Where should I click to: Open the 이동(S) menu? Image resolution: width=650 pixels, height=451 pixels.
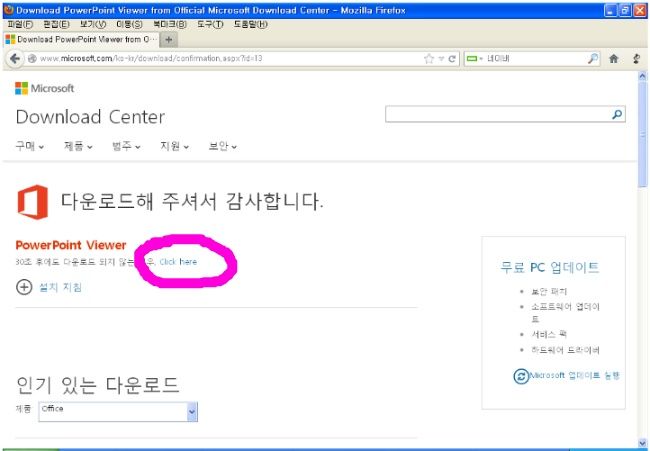coord(129,24)
